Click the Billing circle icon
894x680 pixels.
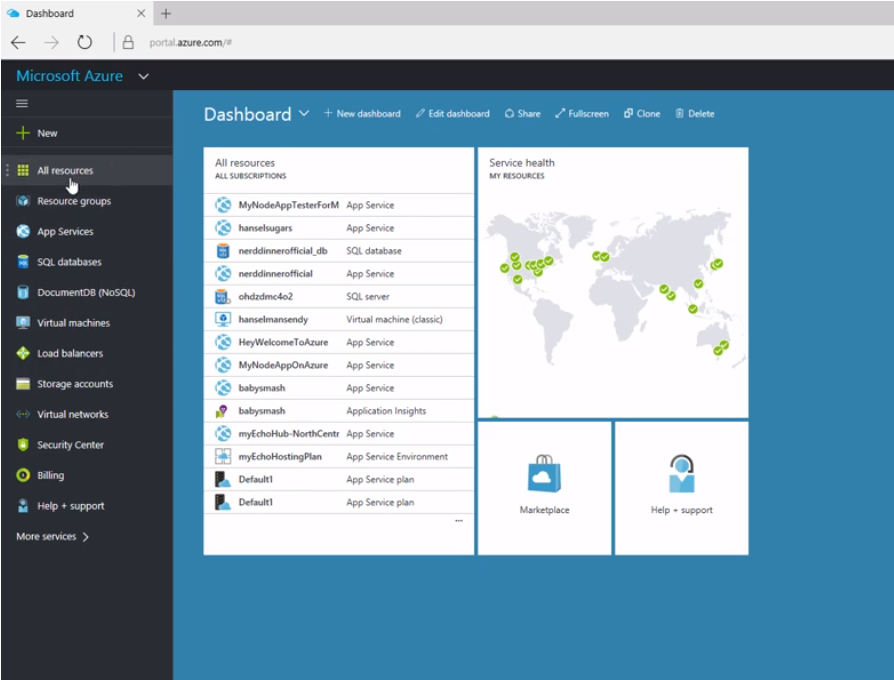tap(23, 475)
